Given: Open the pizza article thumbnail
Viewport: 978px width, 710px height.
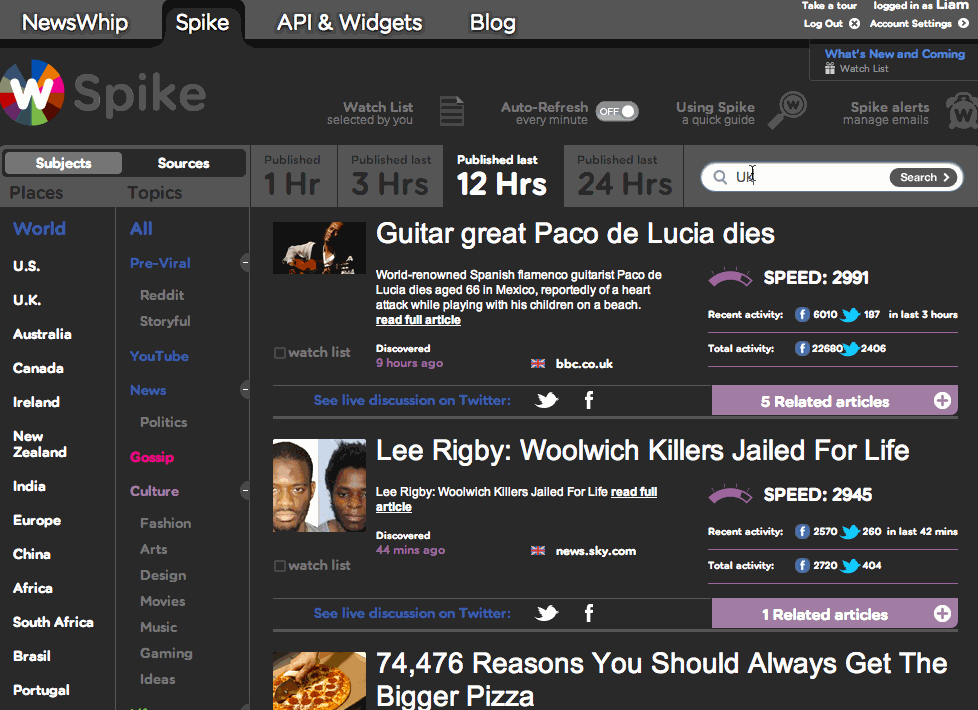Looking at the screenshot, I should click(319, 681).
